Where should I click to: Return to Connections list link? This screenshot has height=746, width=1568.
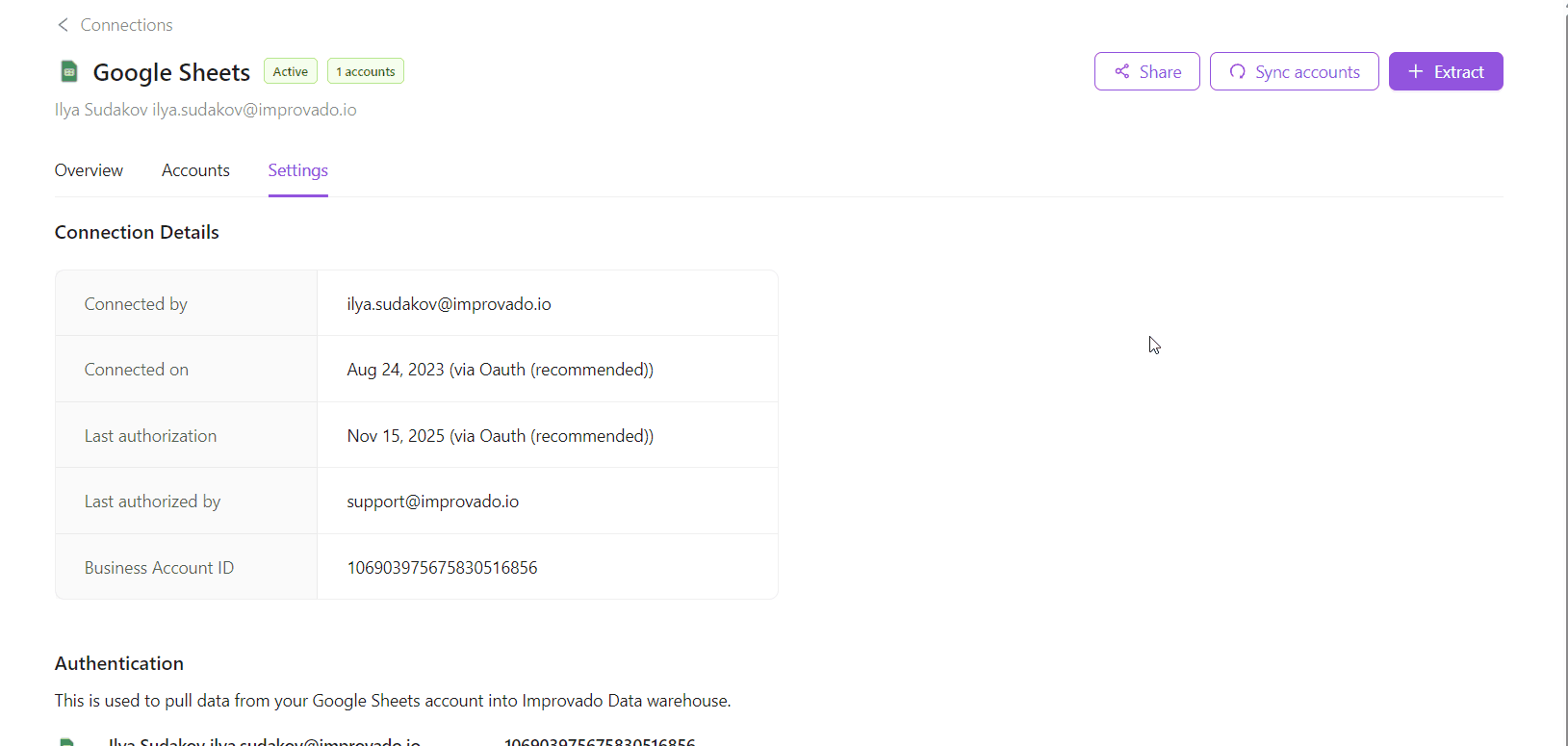pyautogui.click(x=126, y=25)
